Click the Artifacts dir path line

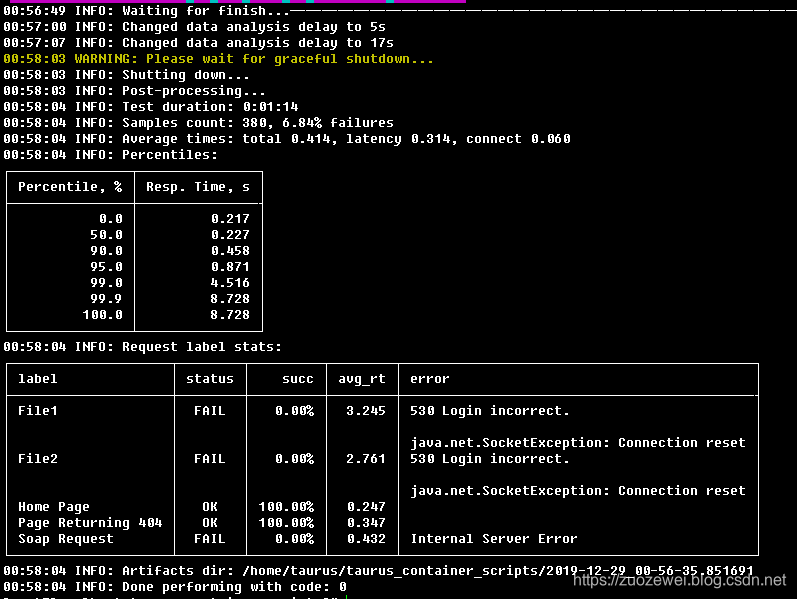tap(378, 571)
